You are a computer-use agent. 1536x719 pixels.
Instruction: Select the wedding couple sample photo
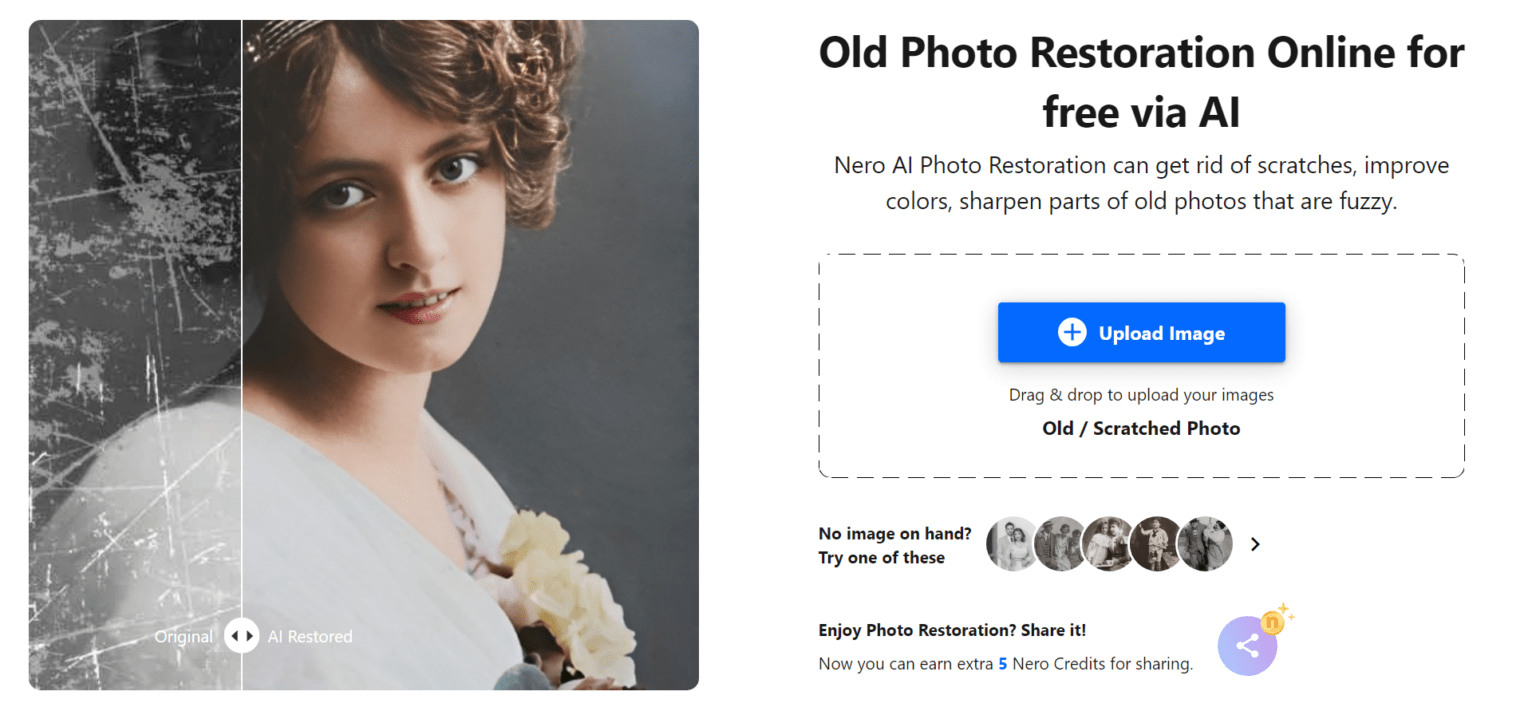coord(1012,544)
